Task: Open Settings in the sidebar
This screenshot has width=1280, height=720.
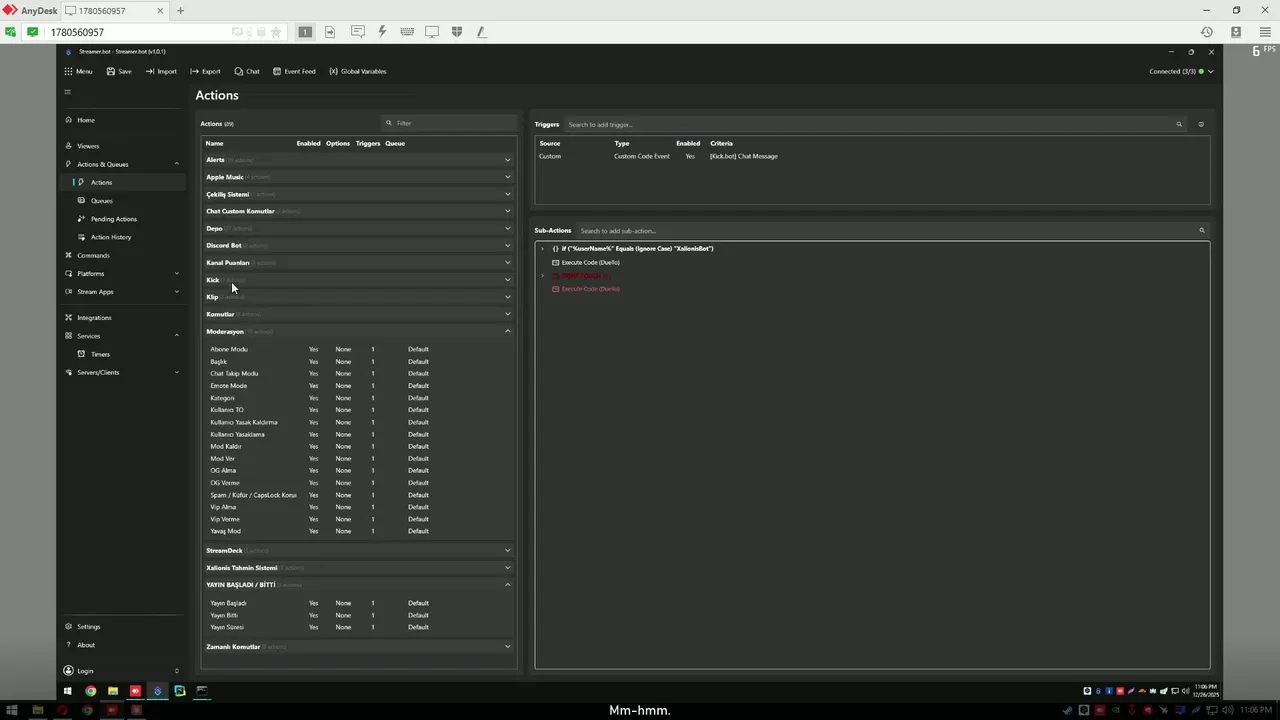Action: tap(89, 627)
